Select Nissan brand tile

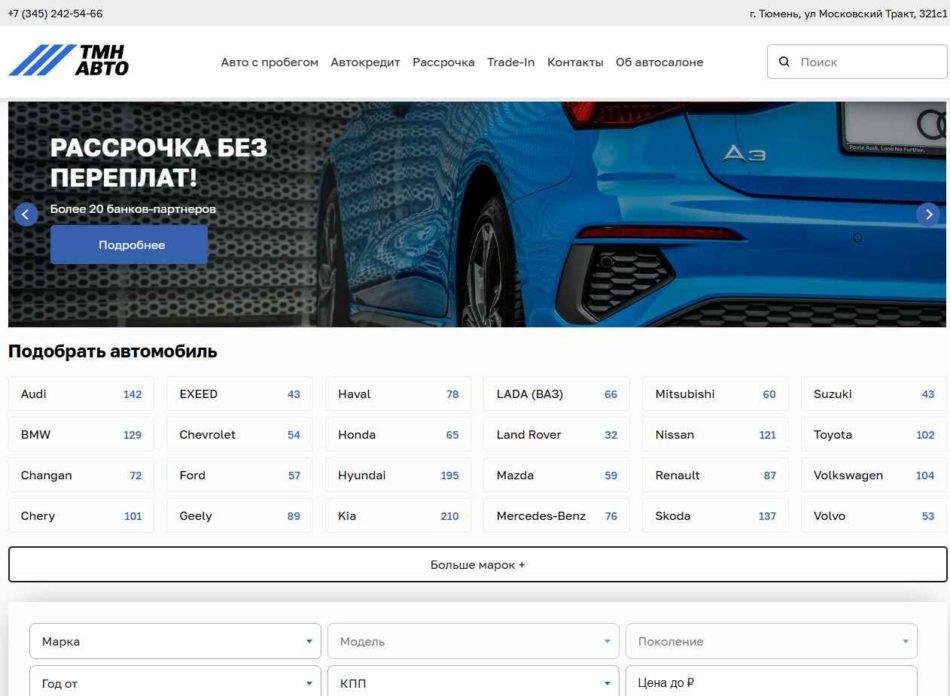point(716,434)
